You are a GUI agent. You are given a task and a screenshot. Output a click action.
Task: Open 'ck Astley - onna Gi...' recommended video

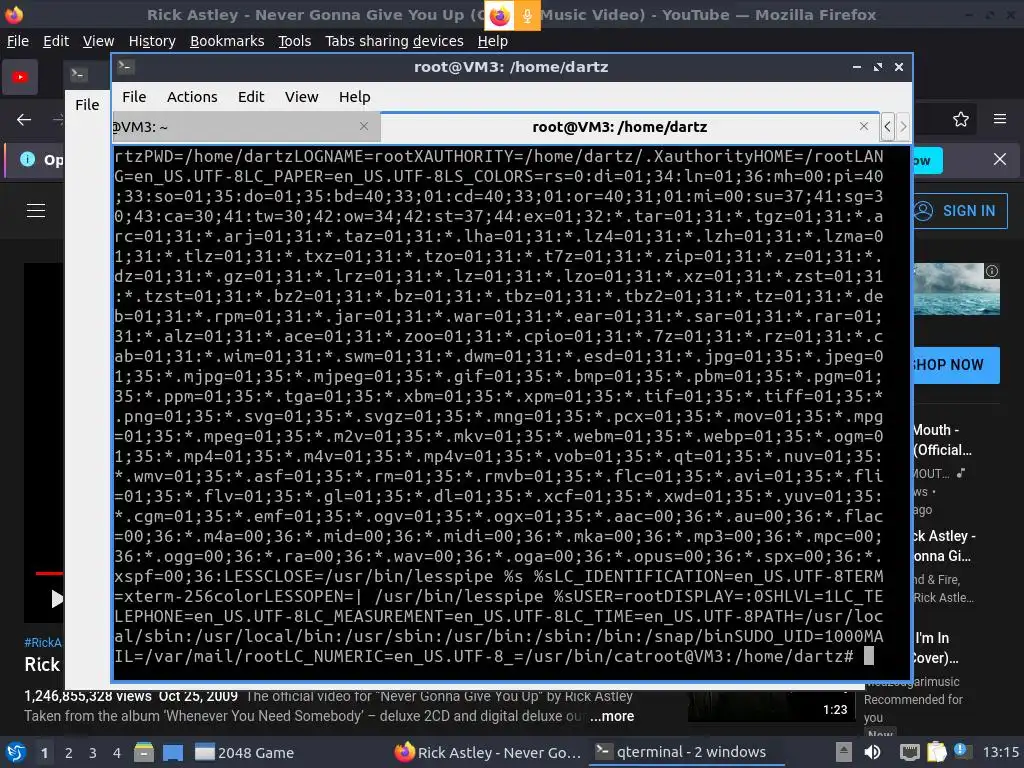click(x=944, y=546)
